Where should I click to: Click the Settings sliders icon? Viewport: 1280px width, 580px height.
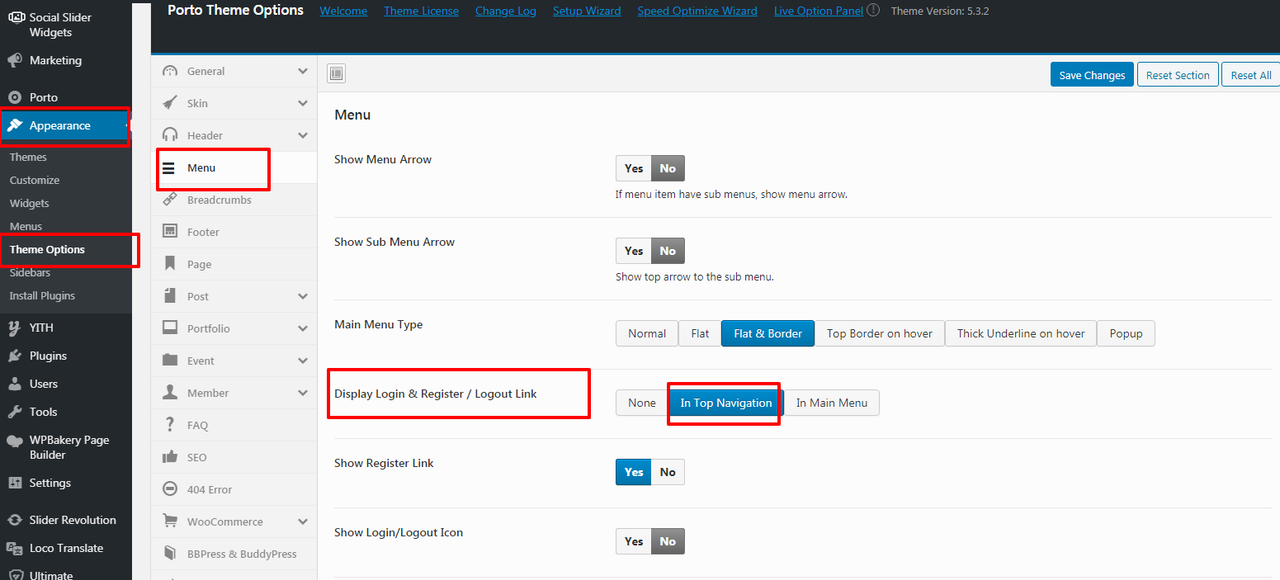14,482
